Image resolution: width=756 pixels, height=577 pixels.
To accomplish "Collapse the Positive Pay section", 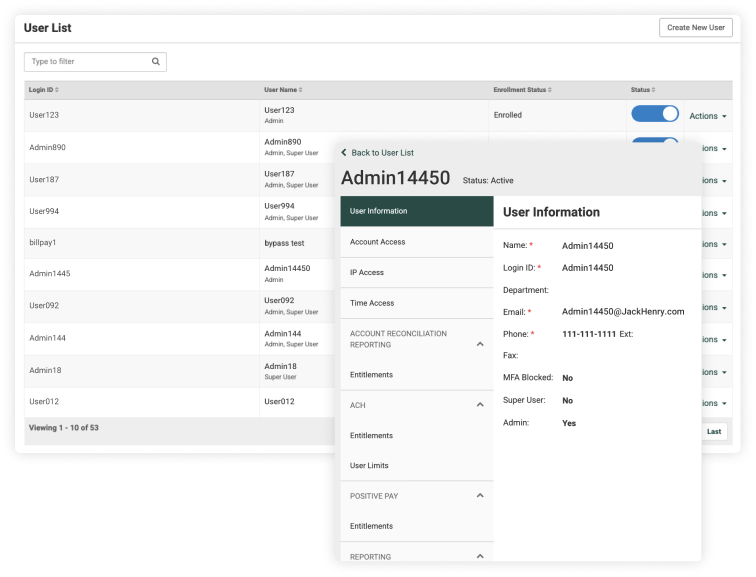I will coord(479,496).
